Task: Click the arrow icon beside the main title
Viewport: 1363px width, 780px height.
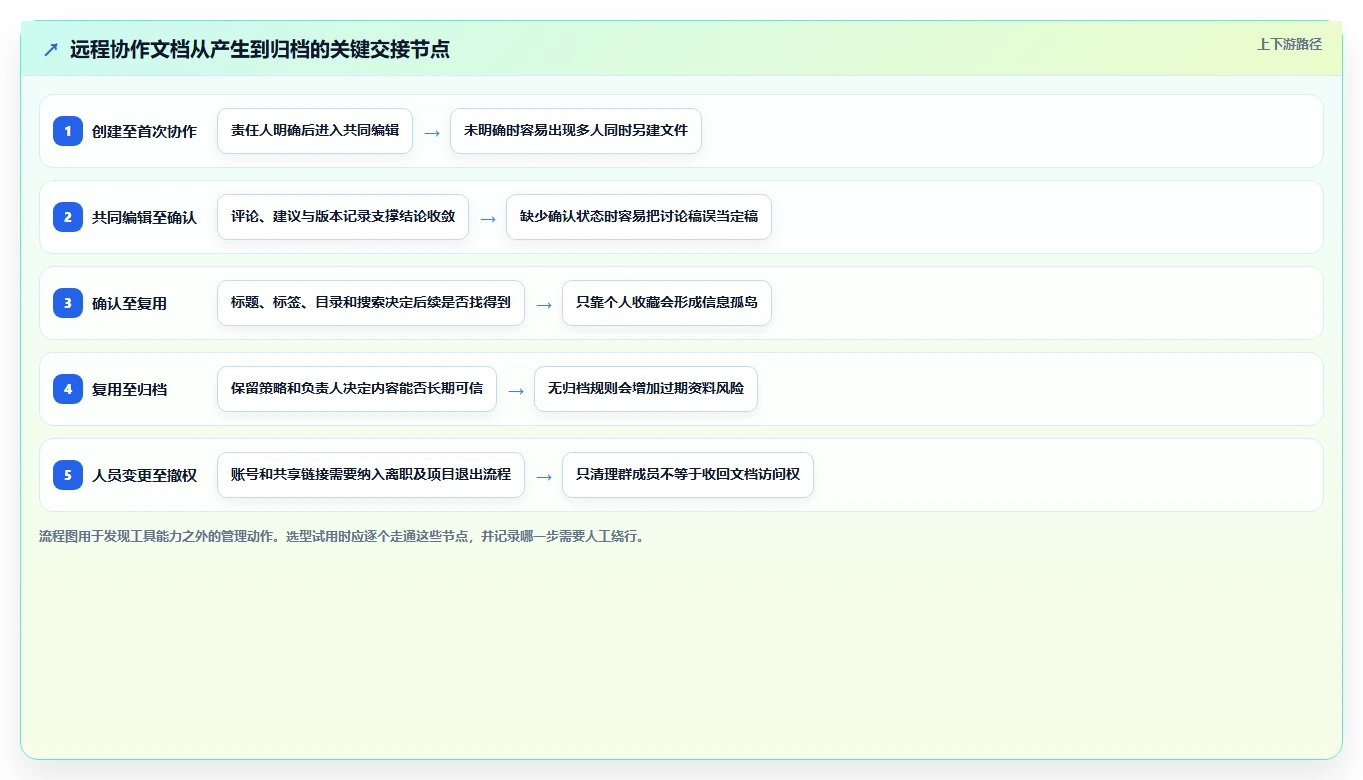Action: (51, 50)
